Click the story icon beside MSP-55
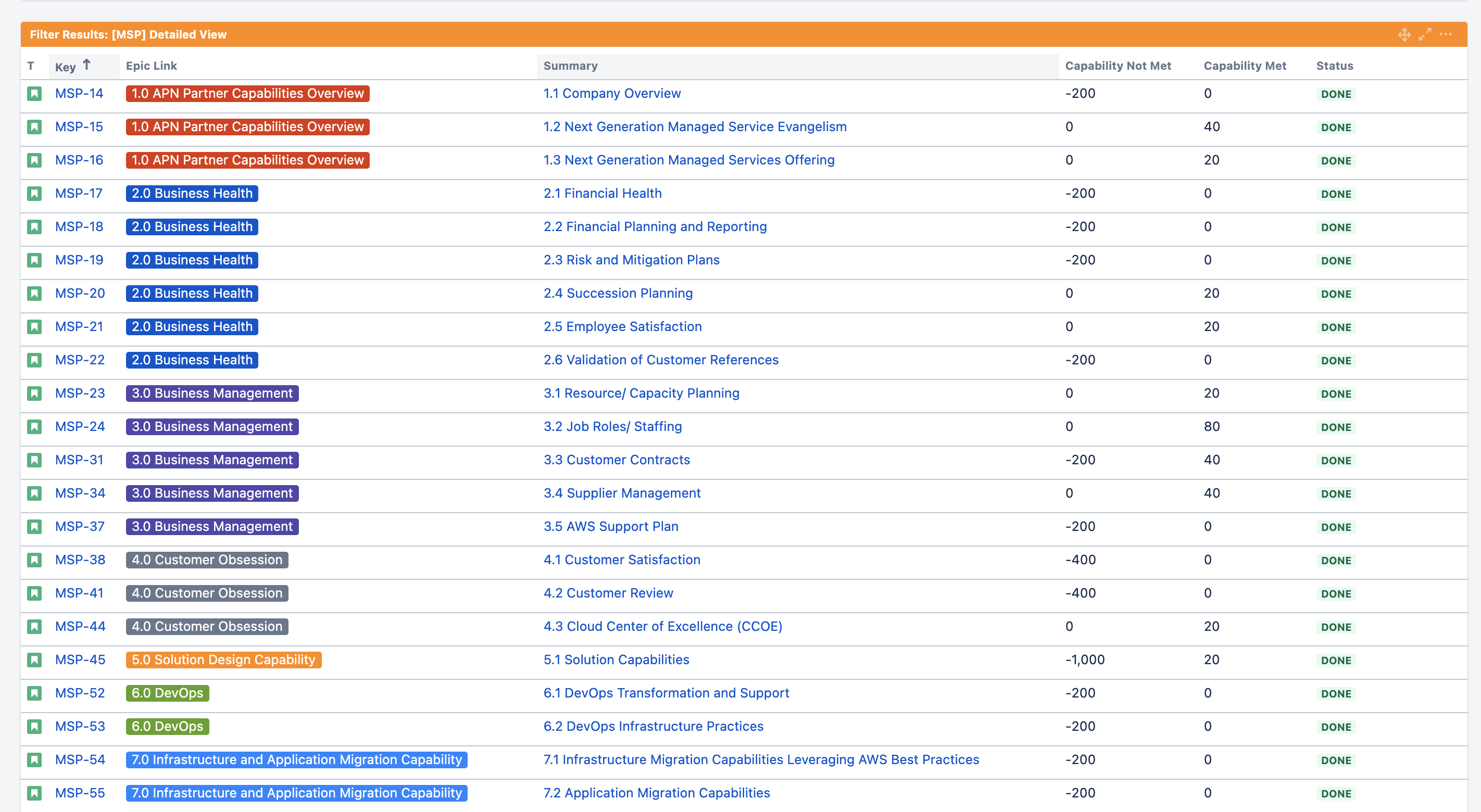The height and width of the screenshot is (812, 1481). point(34,793)
